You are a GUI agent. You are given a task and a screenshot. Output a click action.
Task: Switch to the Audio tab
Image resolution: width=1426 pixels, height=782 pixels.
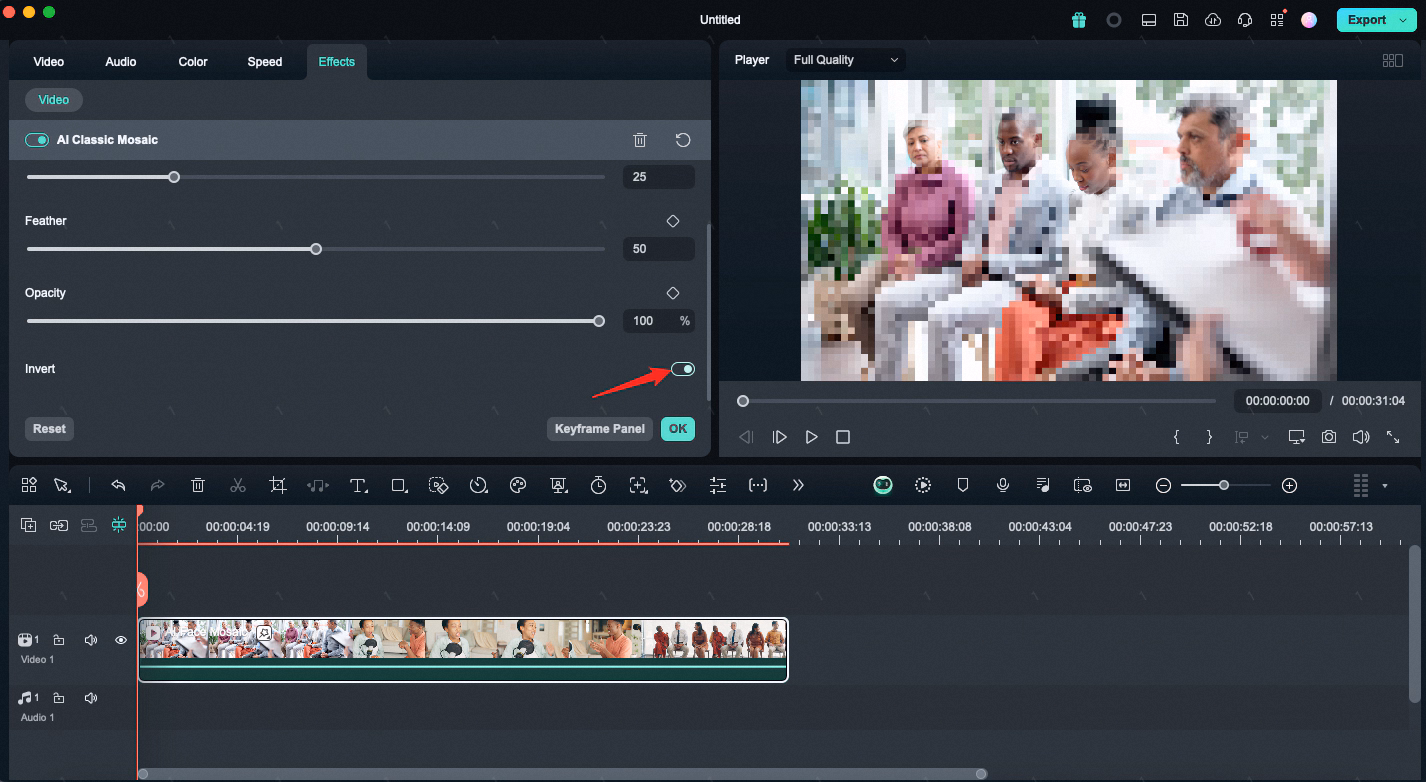[121, 62]
